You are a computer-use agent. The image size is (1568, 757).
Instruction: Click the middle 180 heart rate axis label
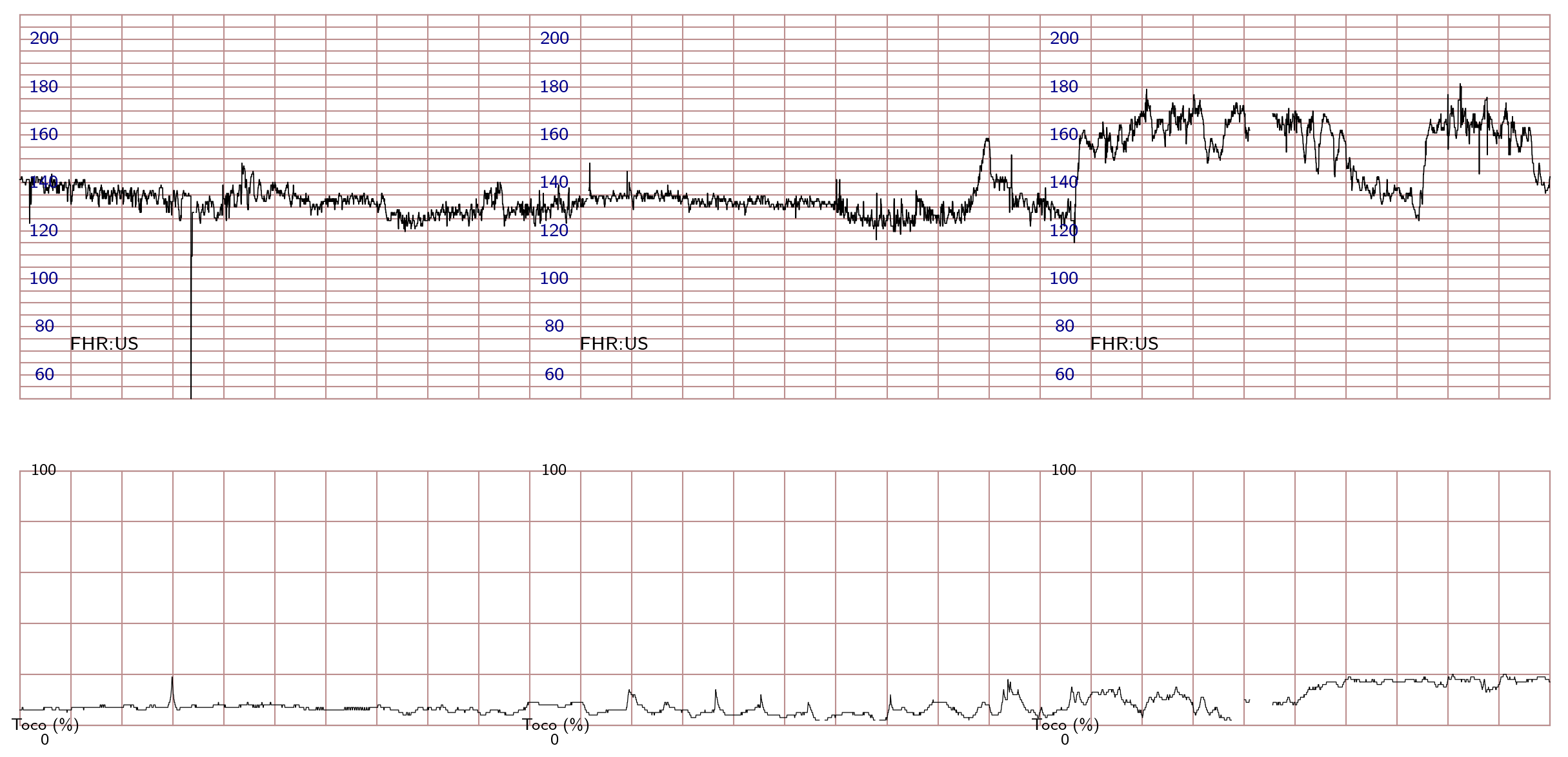pyautogui.click(x=554, y=86)
